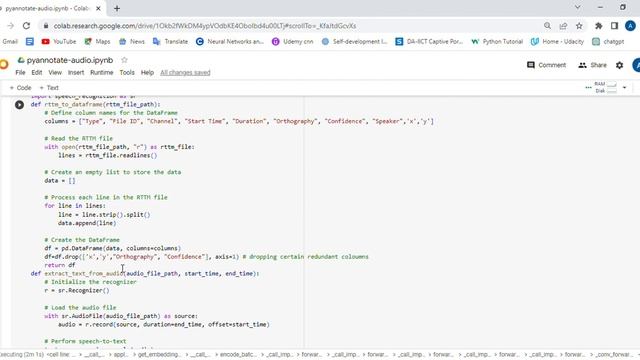This screenshot has width=640, height=360.
Task: Open the YouTube bookmark
Action: (59, 42)
